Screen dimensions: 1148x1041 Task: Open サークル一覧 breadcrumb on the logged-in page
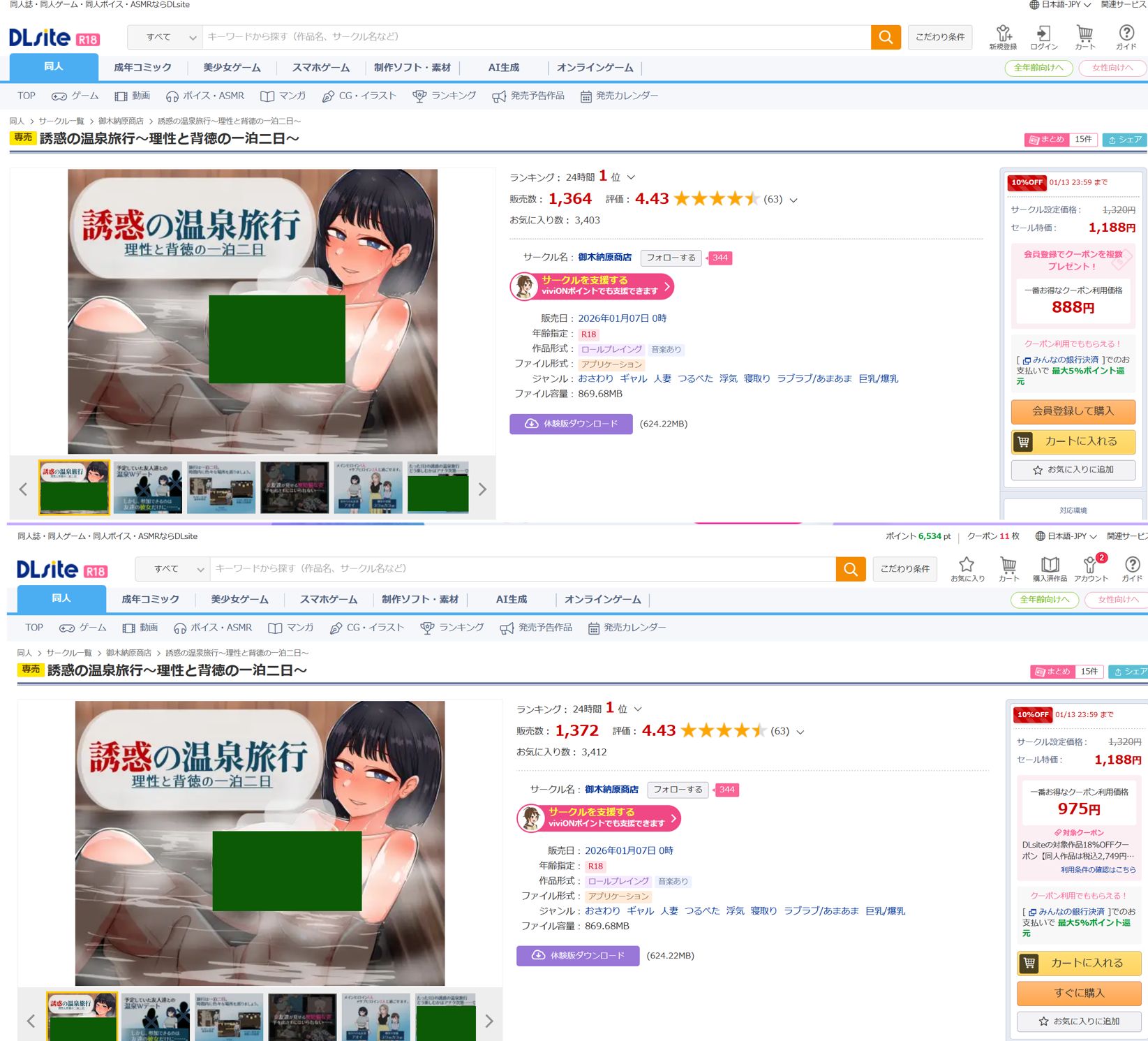pos(69,653)
